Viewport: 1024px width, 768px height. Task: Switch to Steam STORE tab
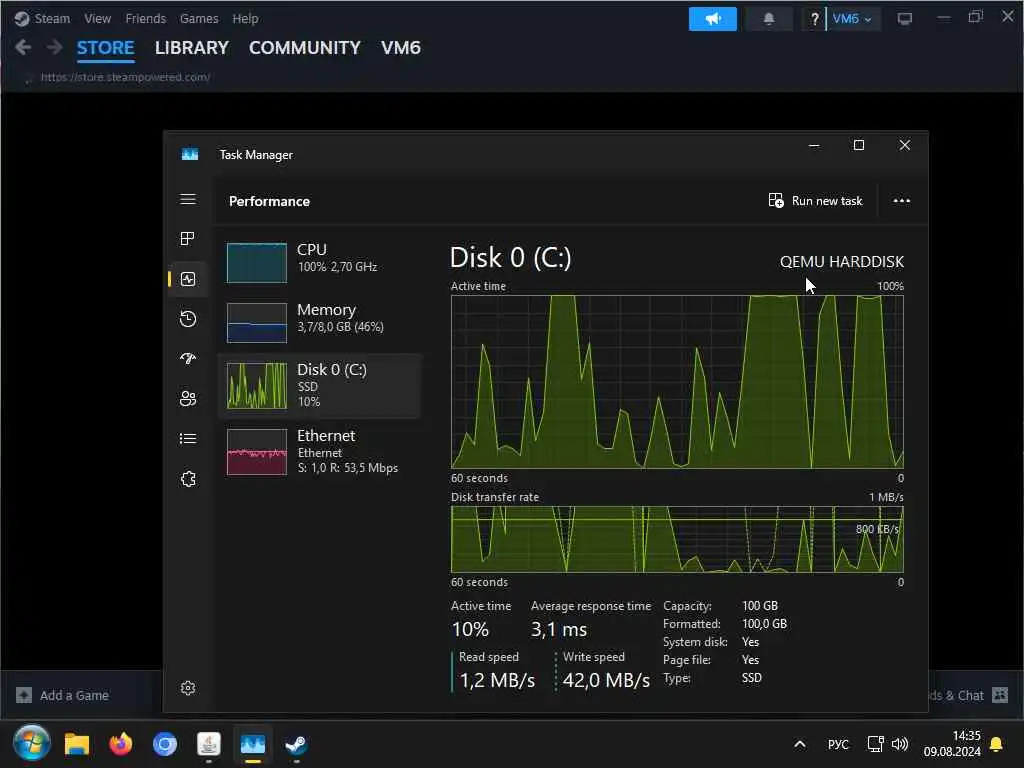click(x=106, y=48)
